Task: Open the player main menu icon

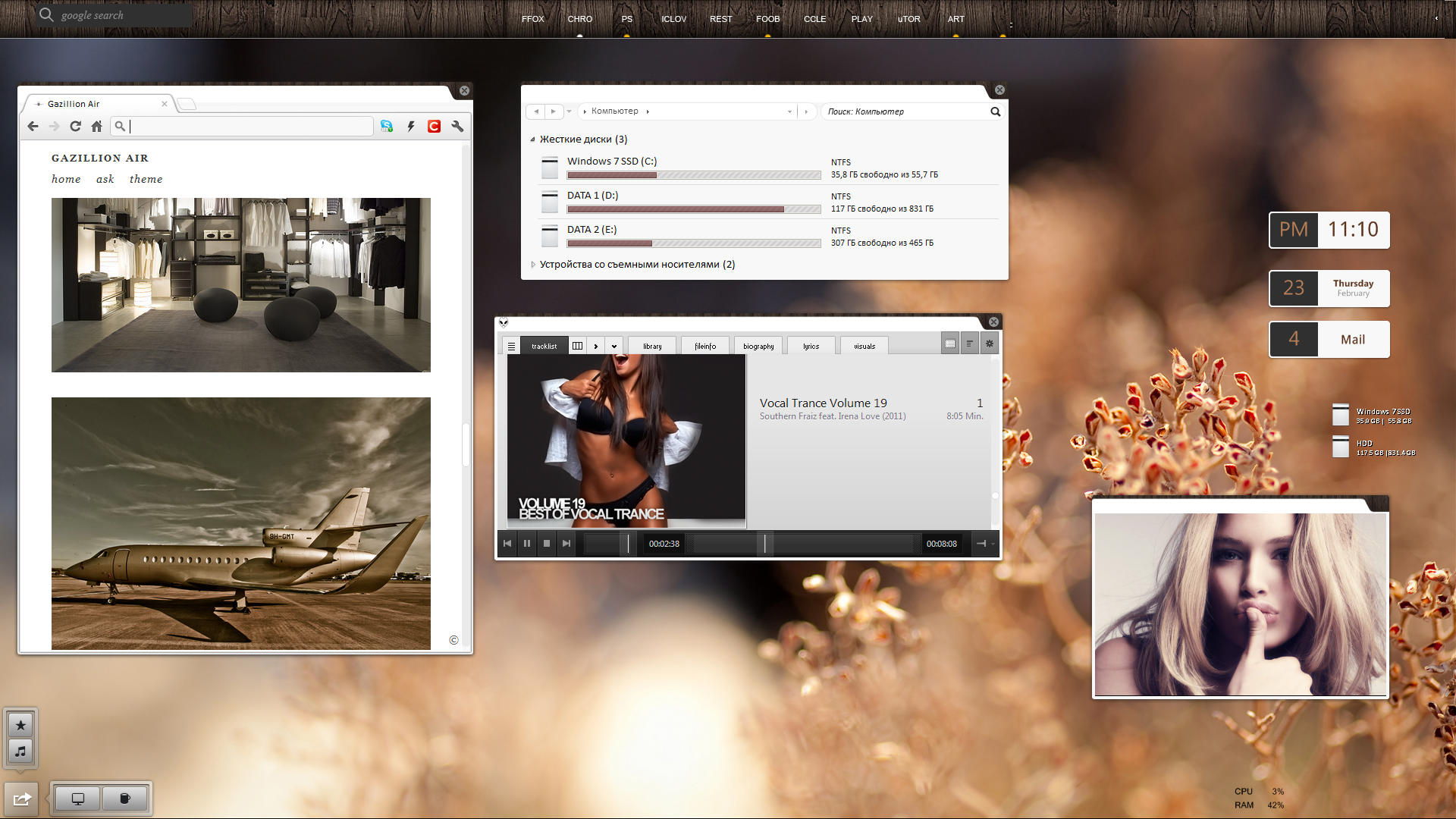Action: point(511,346)
